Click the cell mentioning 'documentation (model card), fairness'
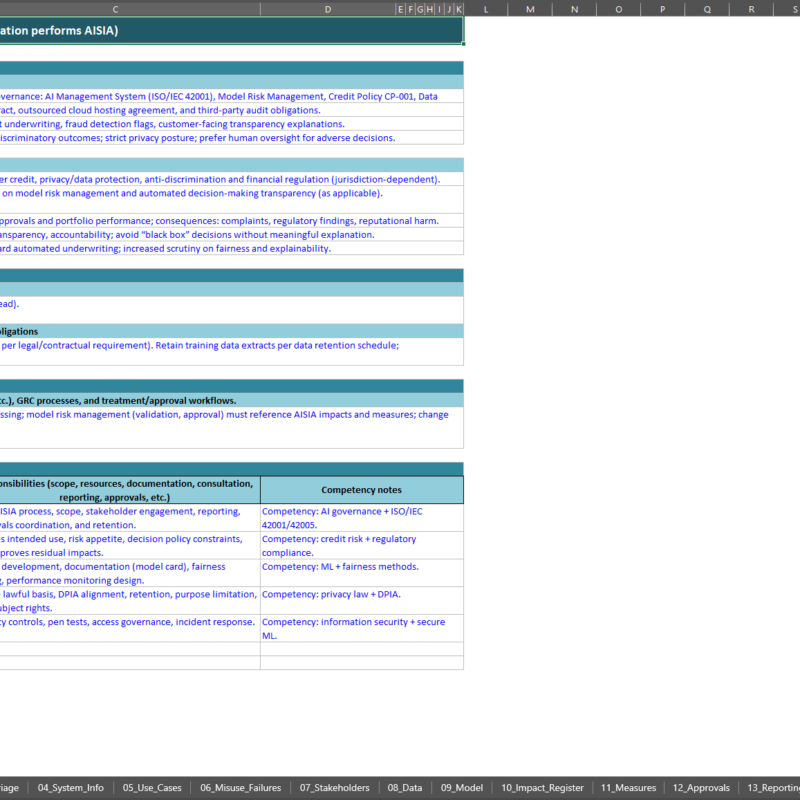 pos(130,573)
